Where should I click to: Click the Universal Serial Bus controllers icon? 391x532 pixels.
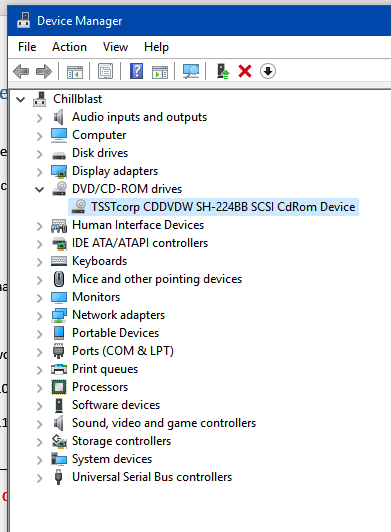(58, 477)
